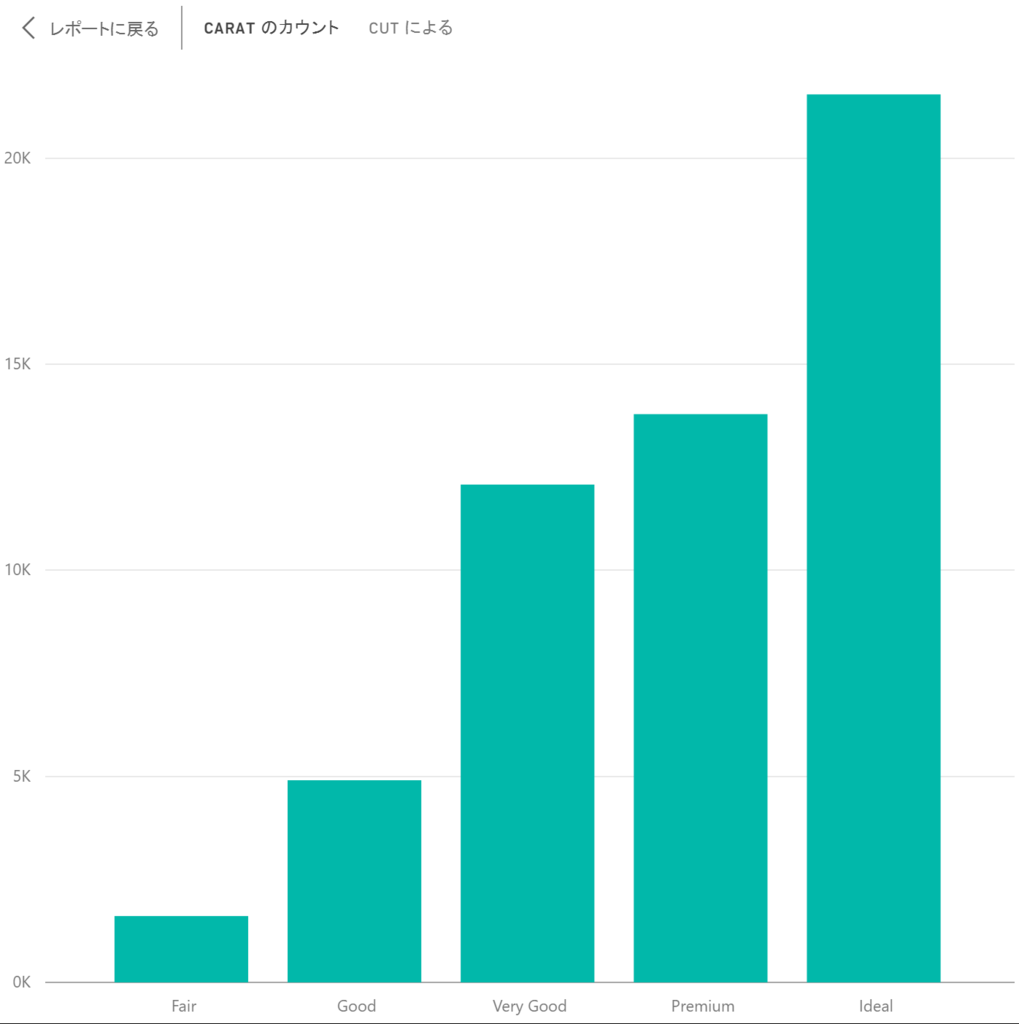The image size is (1019, 1024).
Task: Click the 10K axis label
Action: 17,569
